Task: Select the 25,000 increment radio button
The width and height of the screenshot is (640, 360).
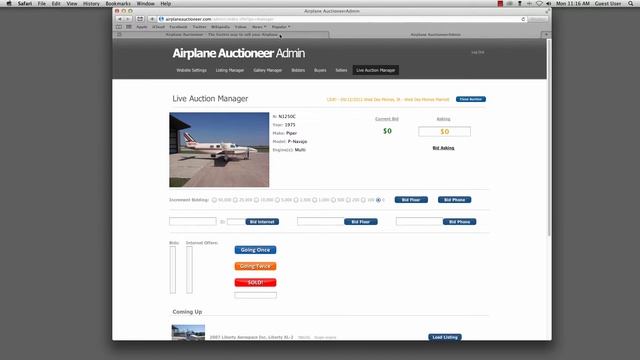Action: [x=235, y=200]
